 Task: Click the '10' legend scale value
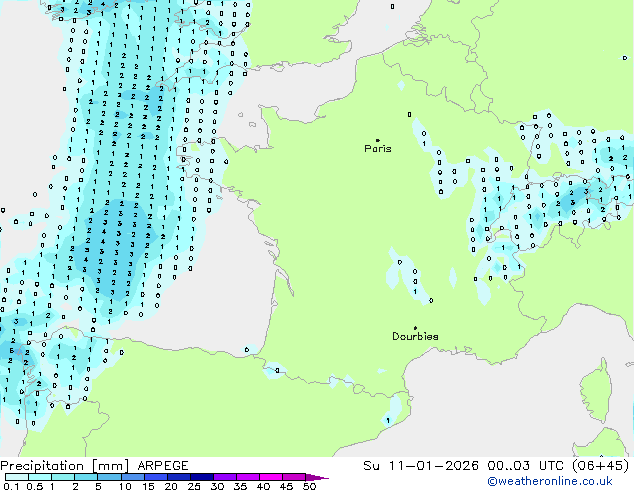tap(125, 486)
